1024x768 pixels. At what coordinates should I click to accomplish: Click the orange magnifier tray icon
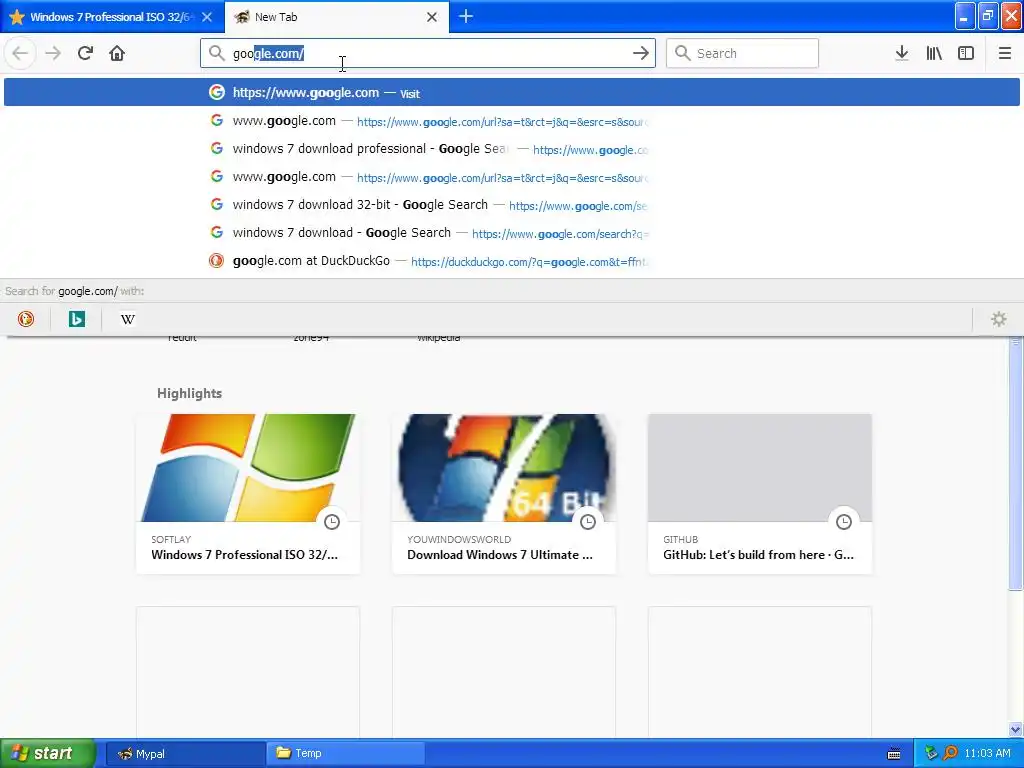950,753
